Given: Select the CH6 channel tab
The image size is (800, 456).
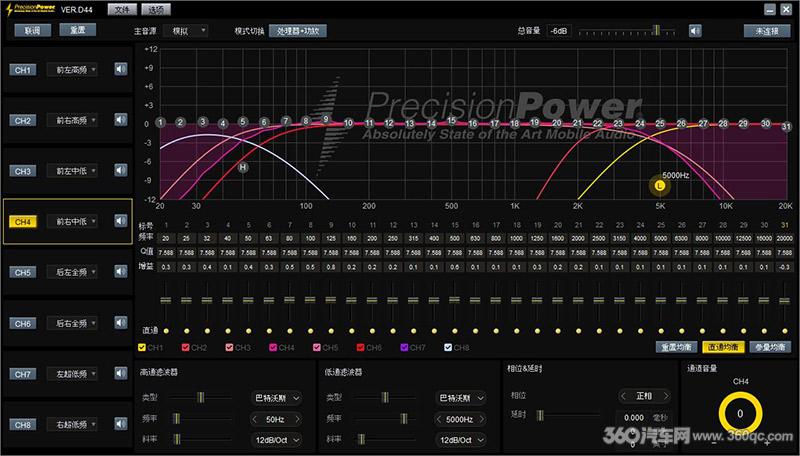Looking at the screenshot, I should click(x=22, y=323).
